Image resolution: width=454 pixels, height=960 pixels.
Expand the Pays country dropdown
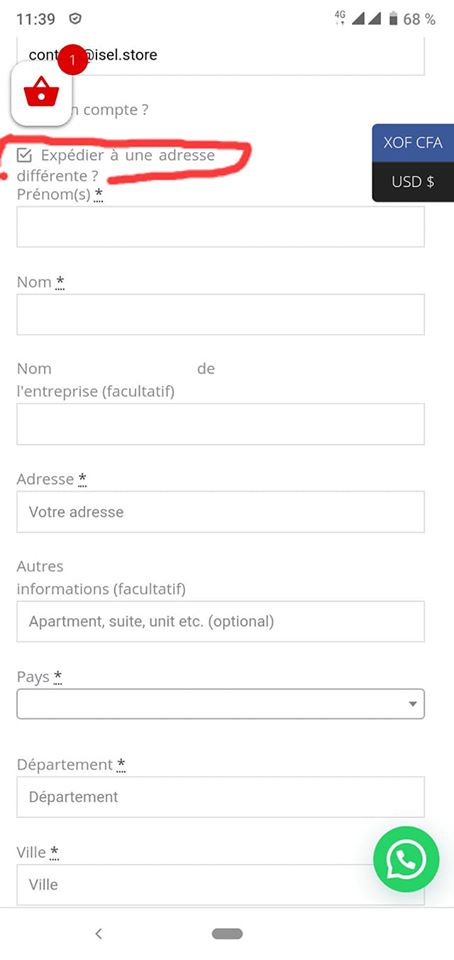(220, 703)
